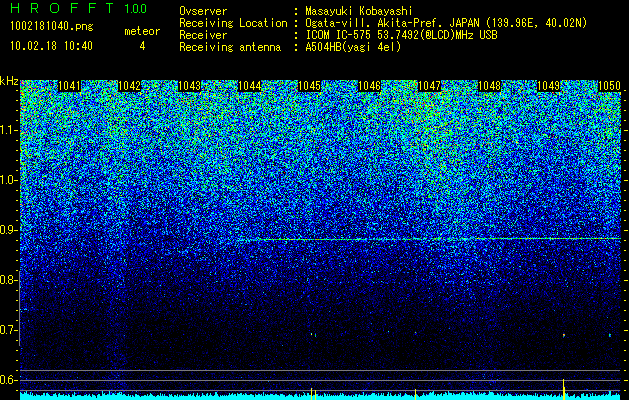
Task: Select the 'meteor' counter label
Action: pos(142,31)
